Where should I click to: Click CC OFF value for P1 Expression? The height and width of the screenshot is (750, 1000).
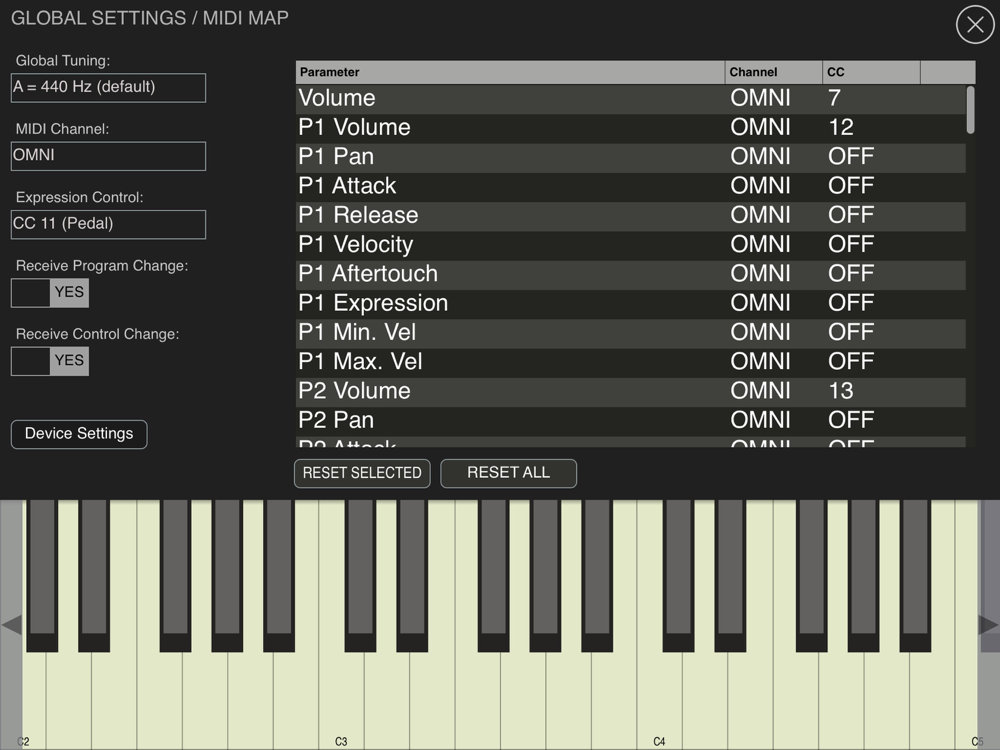click(851, 304)
